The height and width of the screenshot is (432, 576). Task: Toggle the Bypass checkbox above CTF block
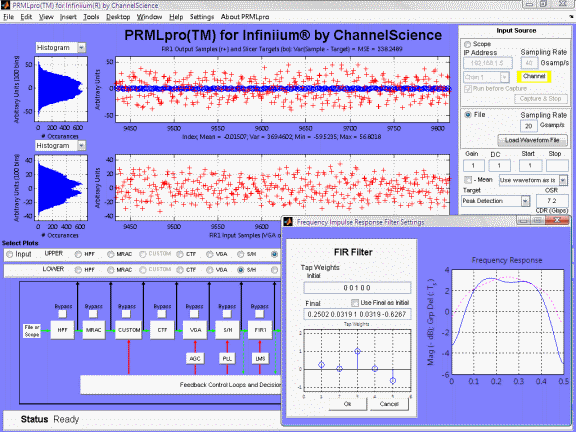161,314
